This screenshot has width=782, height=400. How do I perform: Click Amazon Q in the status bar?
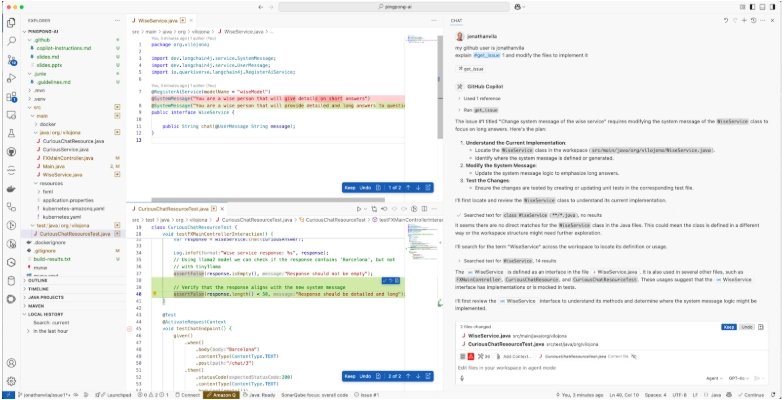point(221,395)
